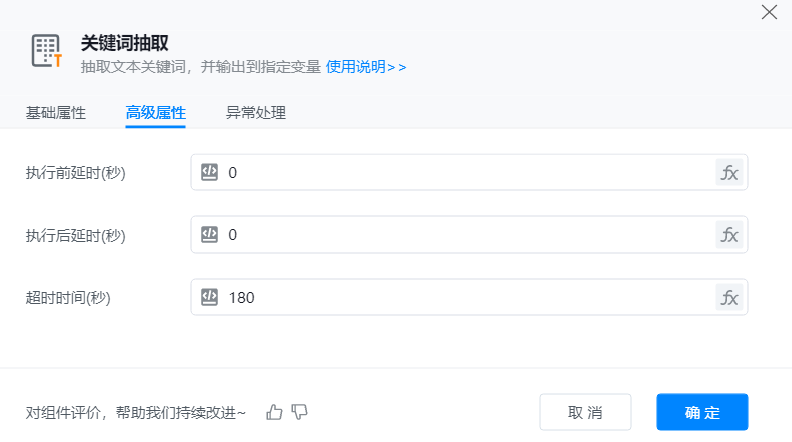Click the 关键词抽取 dialog title

tap(124, 42)
